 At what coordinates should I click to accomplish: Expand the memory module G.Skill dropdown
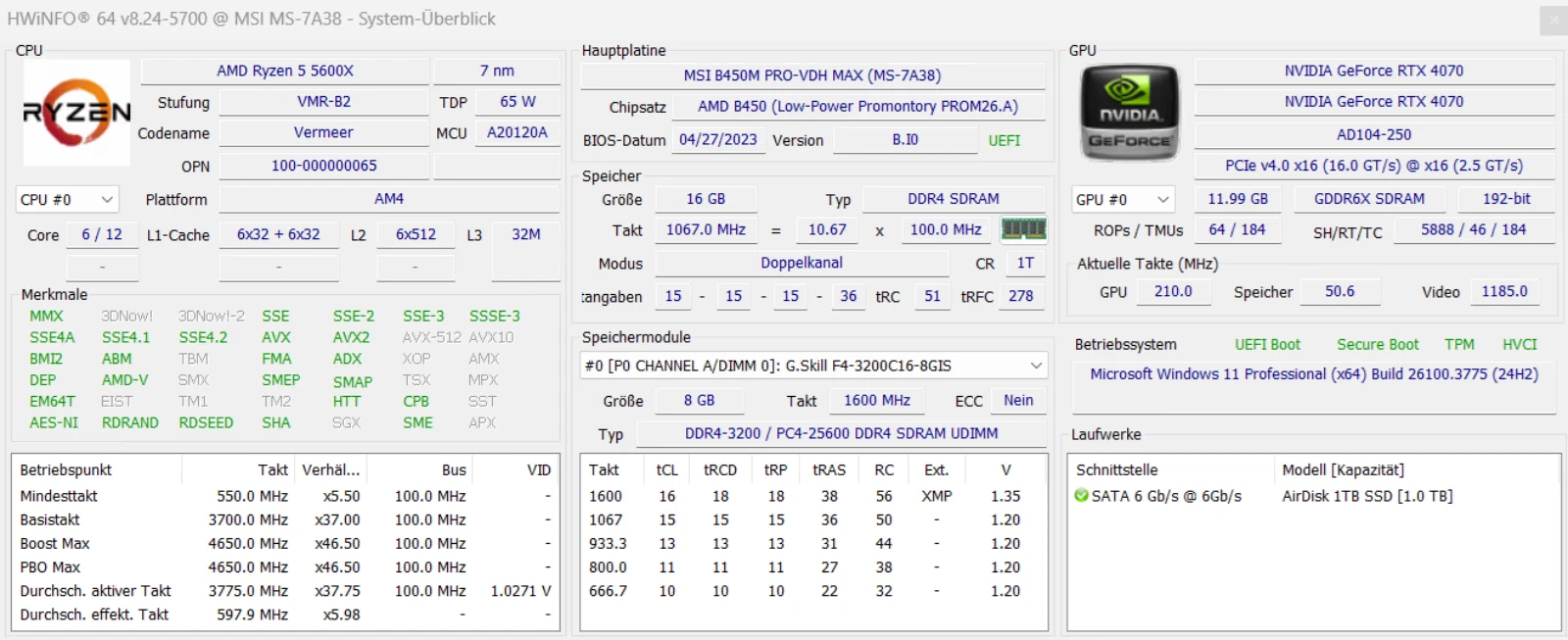(x=813, y=366)
